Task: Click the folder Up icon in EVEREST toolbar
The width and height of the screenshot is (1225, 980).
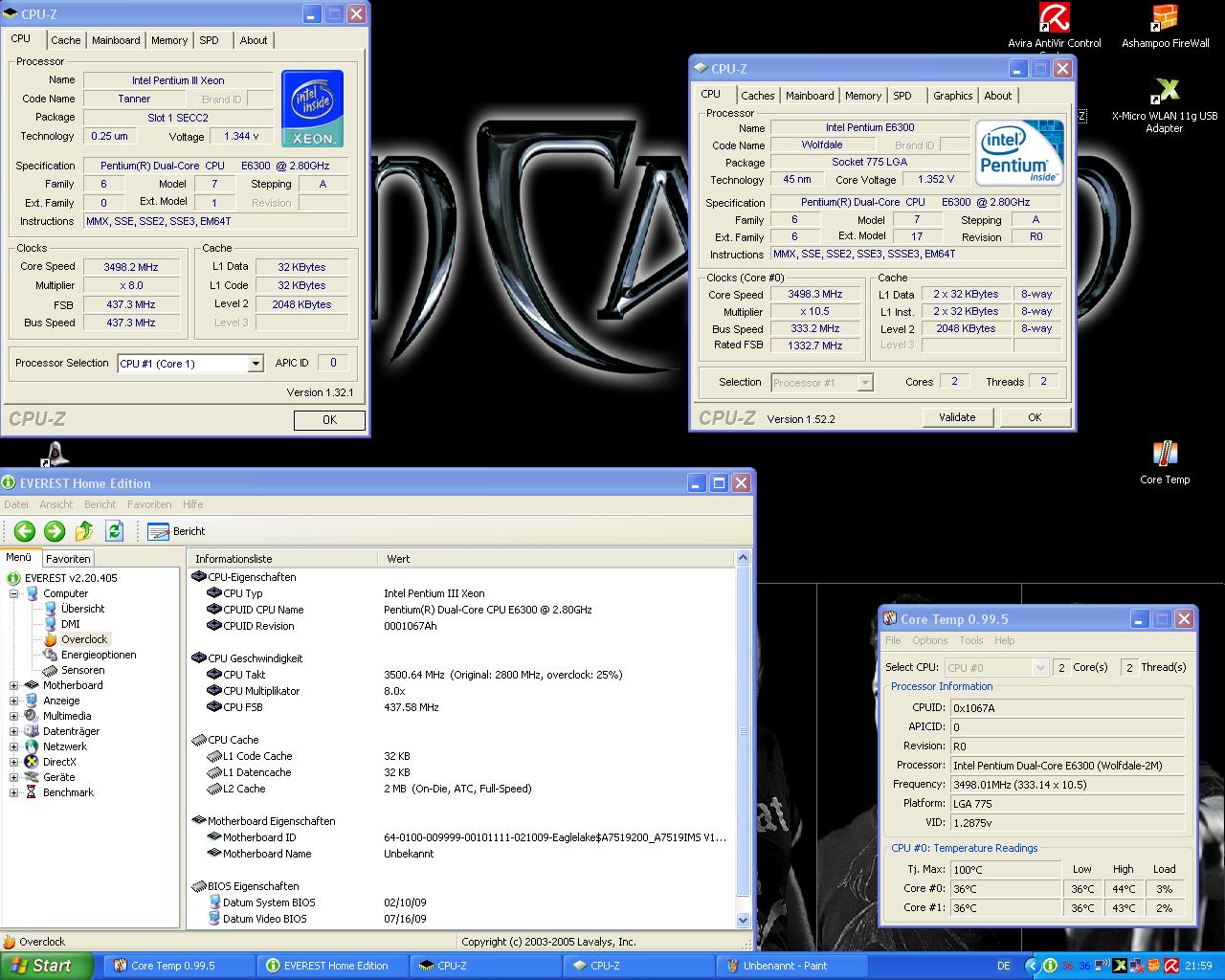Action: click(x=84, y=531)
